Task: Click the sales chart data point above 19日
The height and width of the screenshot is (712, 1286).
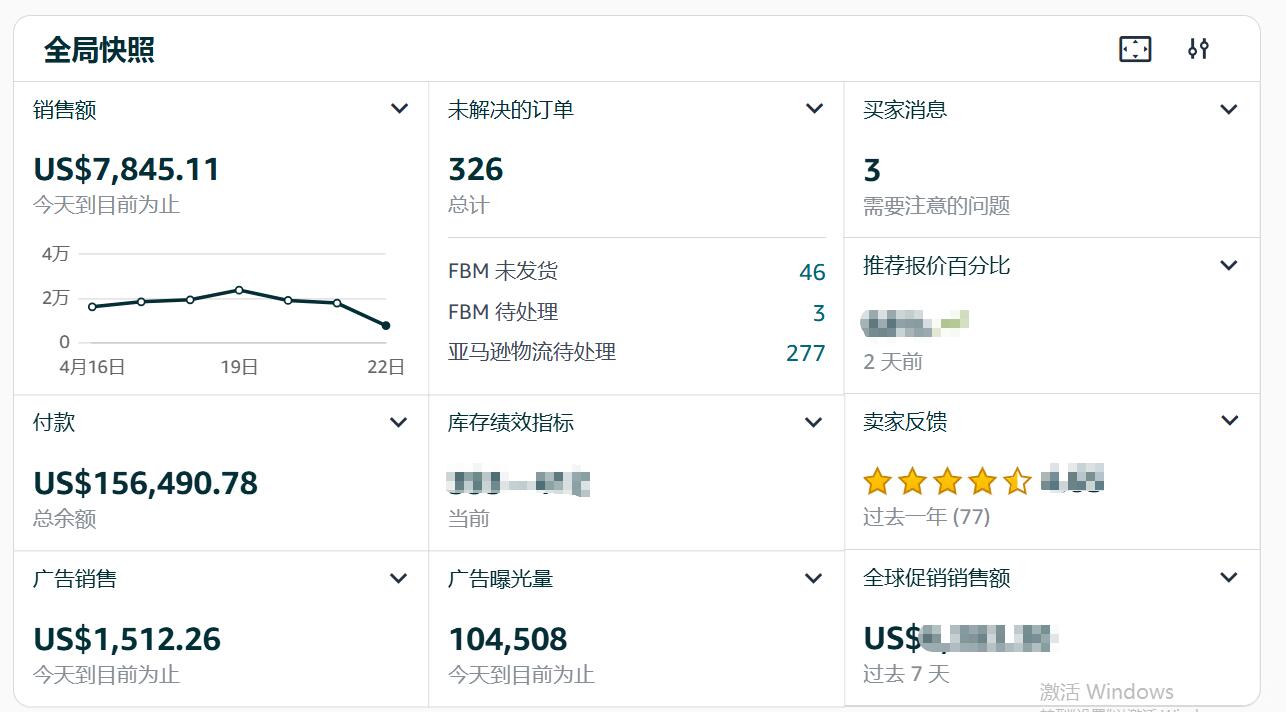Action: (x=239, y=290)
